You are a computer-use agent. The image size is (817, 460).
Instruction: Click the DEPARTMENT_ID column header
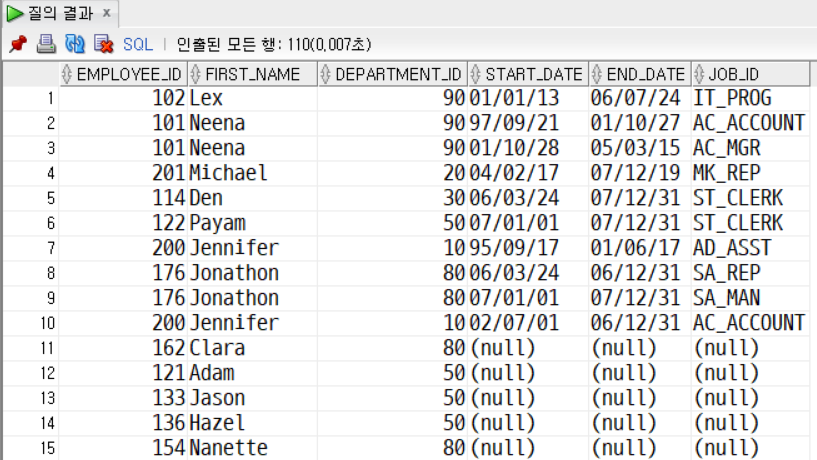tap(392, 74)
